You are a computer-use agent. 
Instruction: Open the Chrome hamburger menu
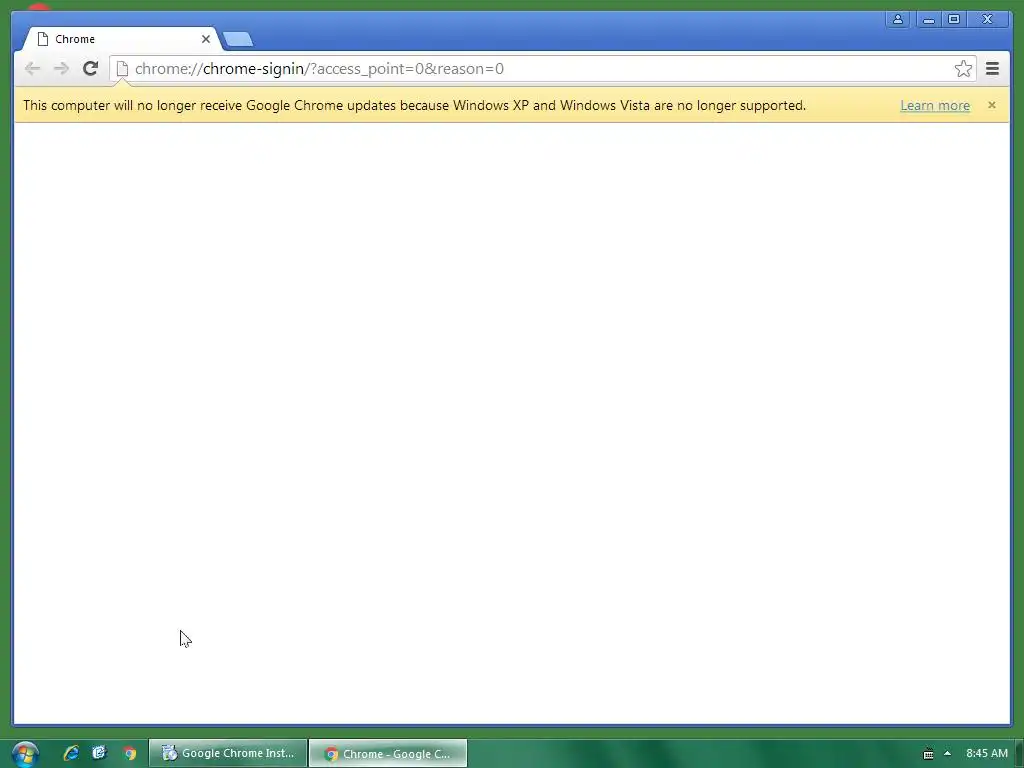click(993, 69)
